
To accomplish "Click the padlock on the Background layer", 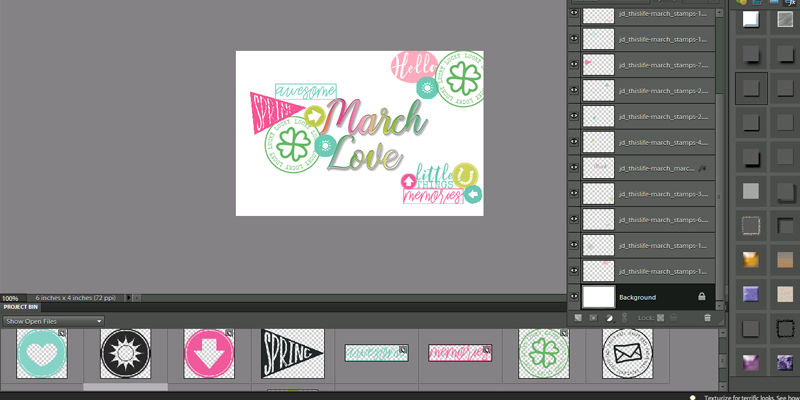I will pyautogui.click(x=702, y=296).
